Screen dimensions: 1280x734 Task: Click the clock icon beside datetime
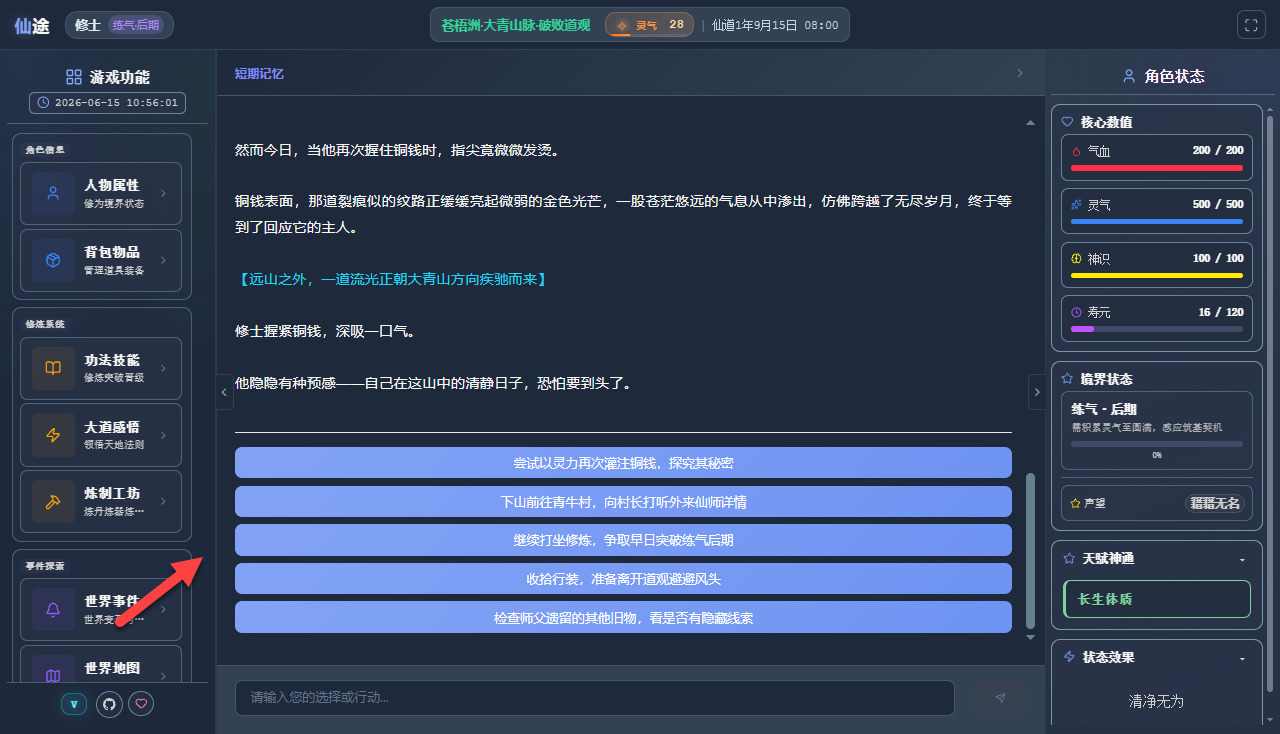pyautogui.click(x=44, y=102)
